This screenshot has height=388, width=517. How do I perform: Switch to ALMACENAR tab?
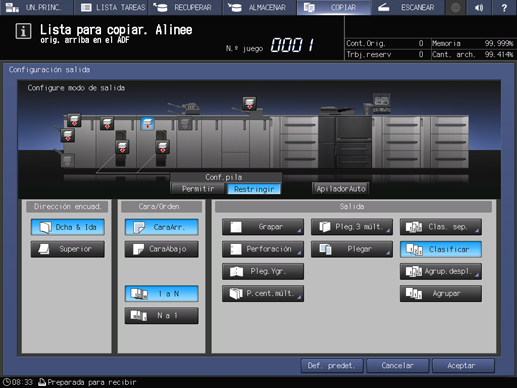[260, 7]
